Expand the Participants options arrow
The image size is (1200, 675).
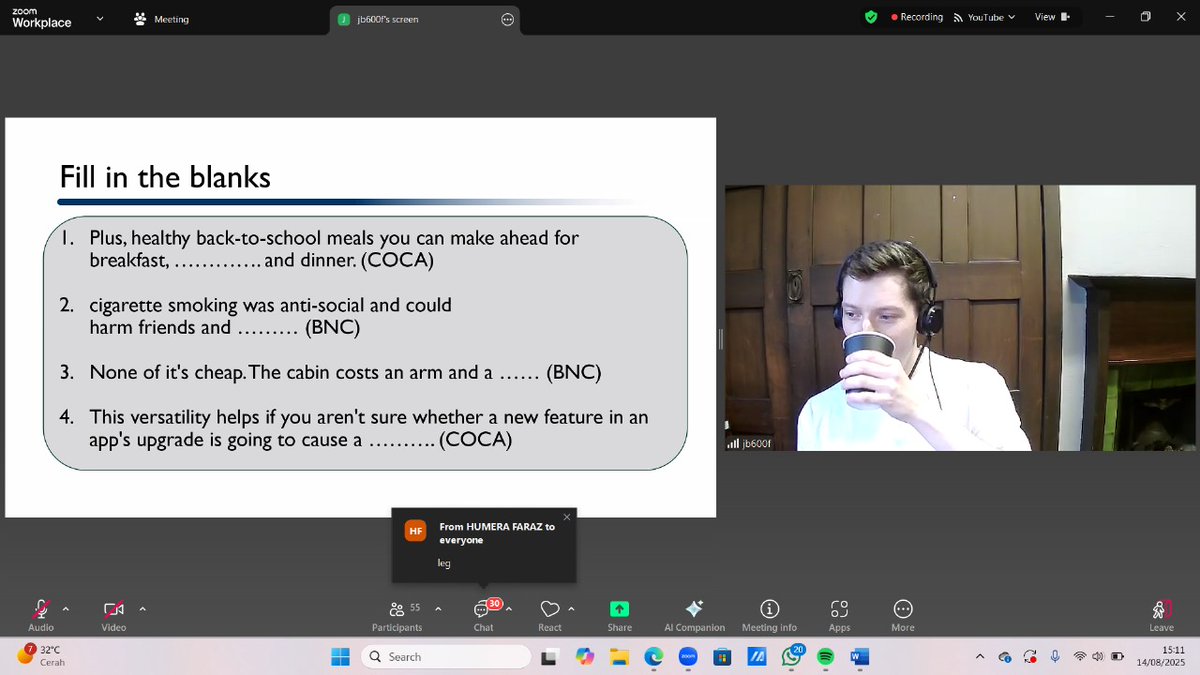(437, 608)
